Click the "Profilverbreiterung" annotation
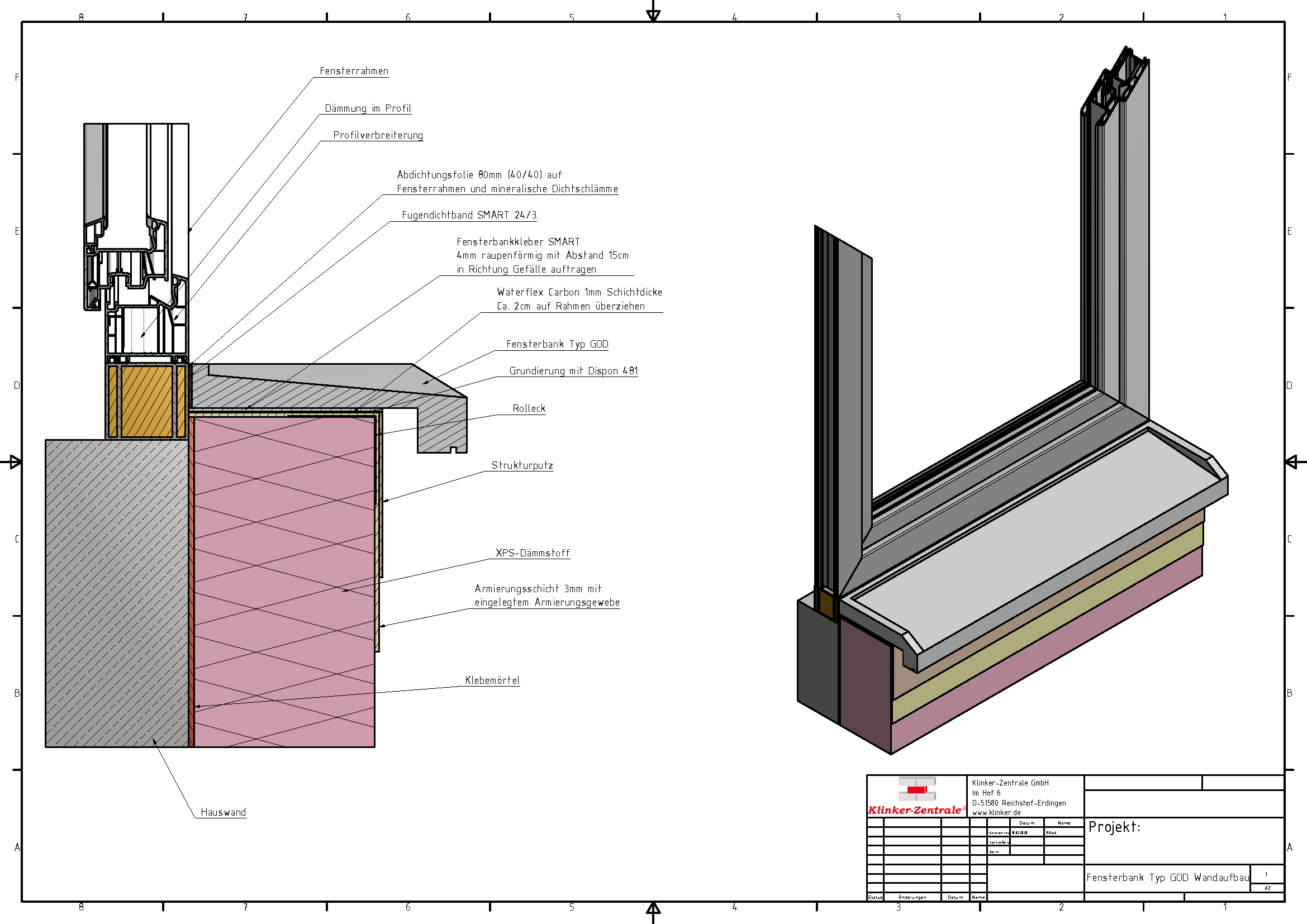The width and height of the screenshot is (1307, 924). pyautogui.click(x=378, y=135)
